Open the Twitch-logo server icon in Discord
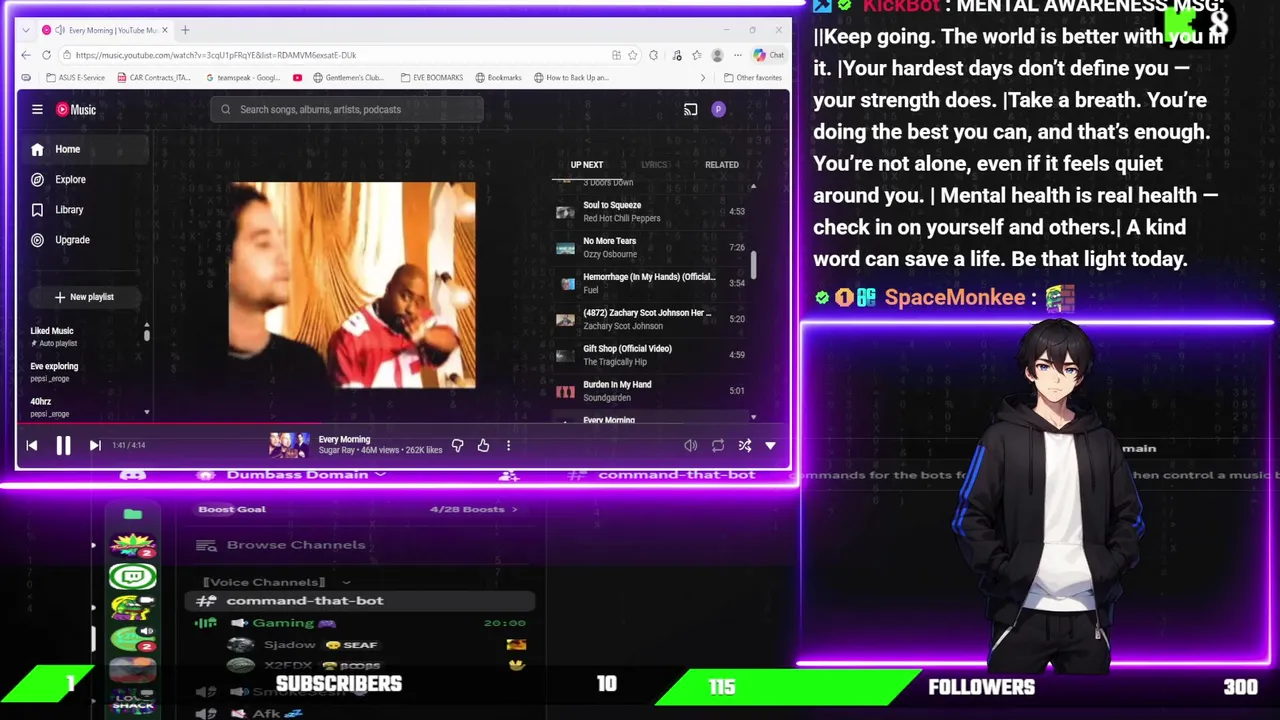1280x720 pixels. pos(133,576)
